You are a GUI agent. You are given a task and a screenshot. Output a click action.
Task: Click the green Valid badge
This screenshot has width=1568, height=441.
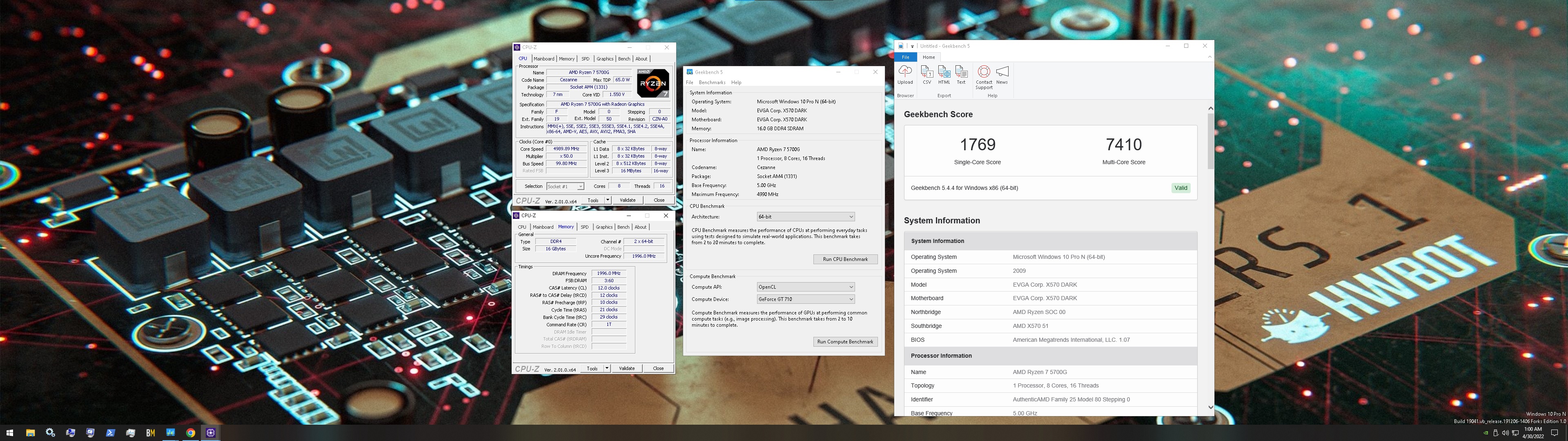pos(1181,188)
